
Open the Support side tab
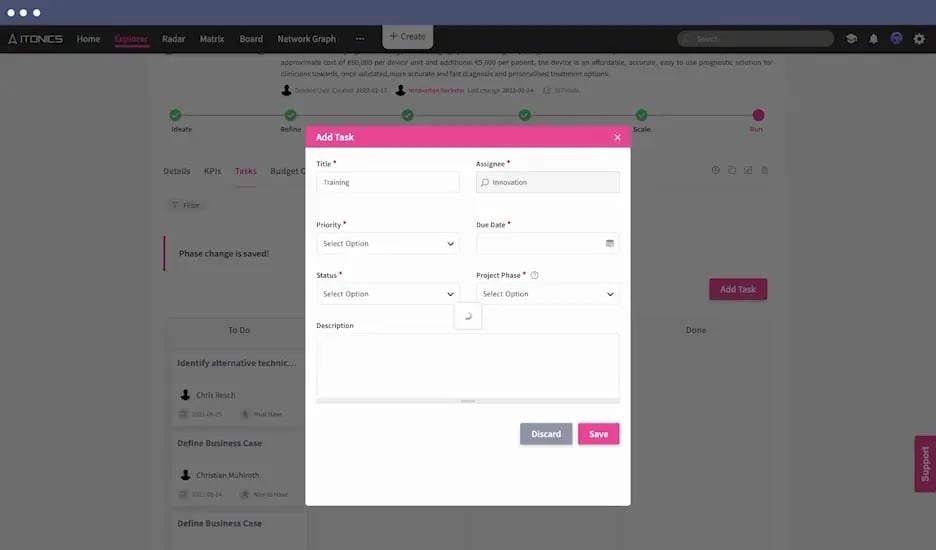tap(925, 463)
